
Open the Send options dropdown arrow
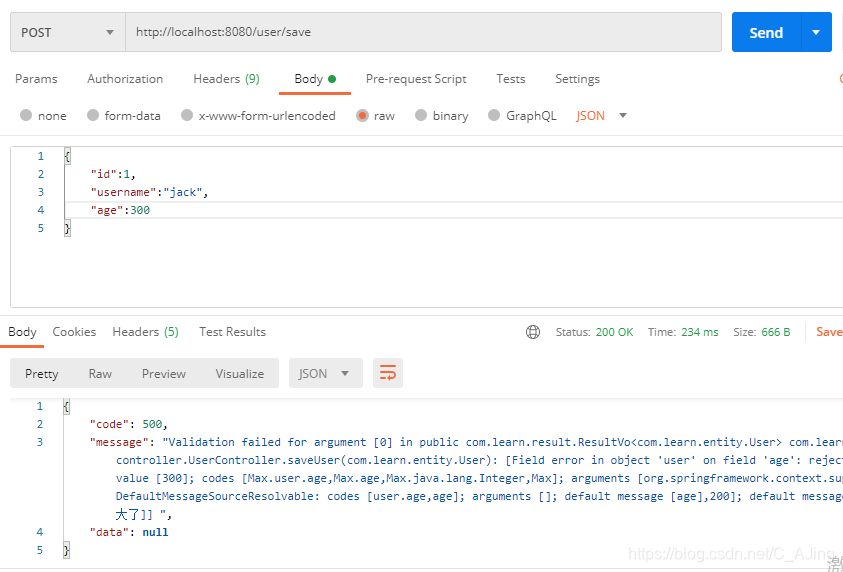[x=816, y=32]
